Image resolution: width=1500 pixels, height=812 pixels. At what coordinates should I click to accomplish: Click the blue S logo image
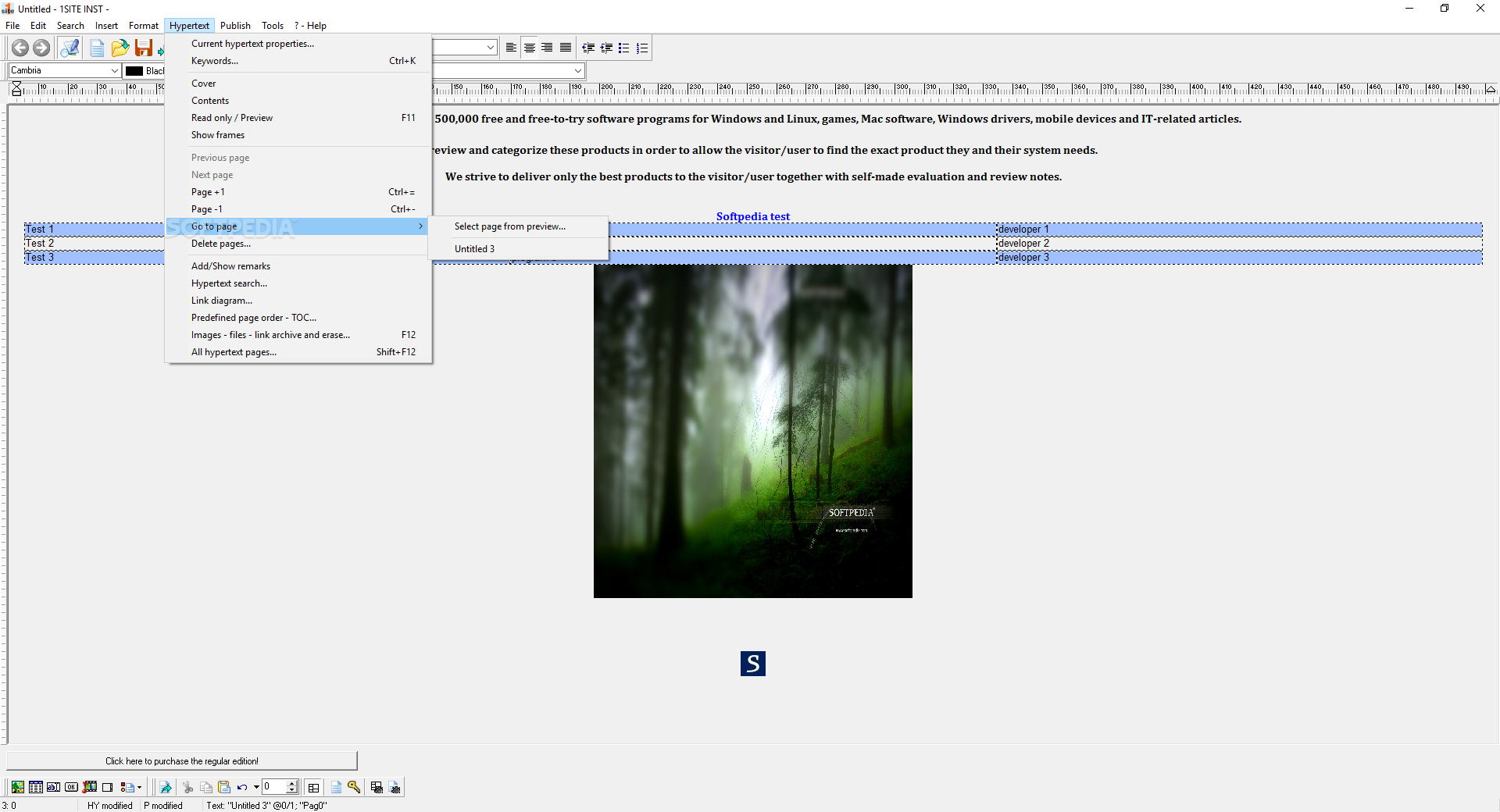click(x=753, y=664)
